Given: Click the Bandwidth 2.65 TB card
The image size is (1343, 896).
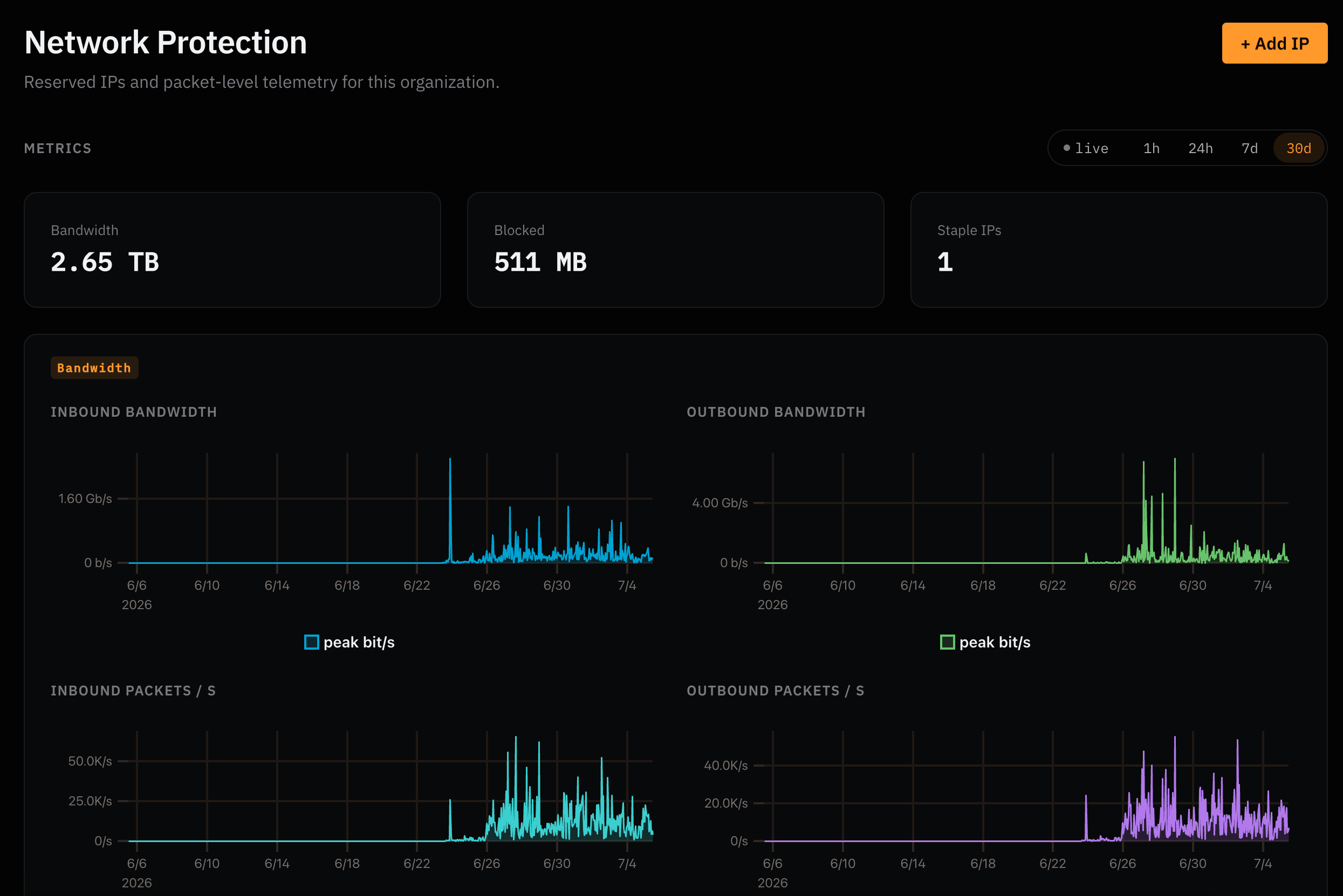Looking at the screenshot, I should click(232, 250).
